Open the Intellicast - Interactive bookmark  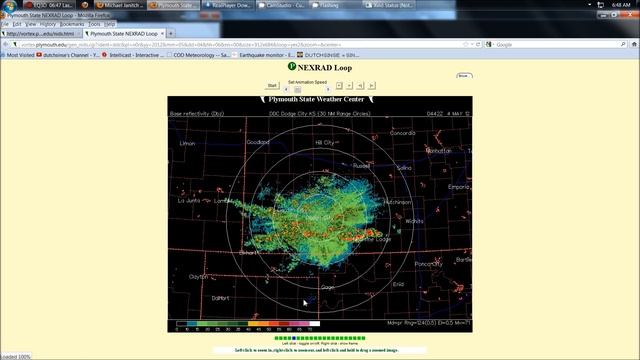133,55
